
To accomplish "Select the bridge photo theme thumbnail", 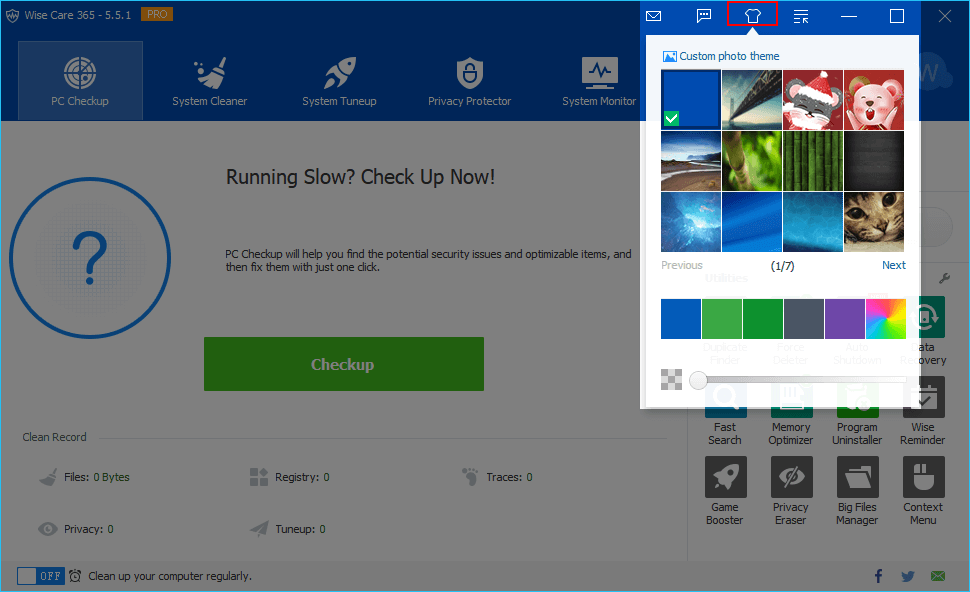I will pos(752,99).
